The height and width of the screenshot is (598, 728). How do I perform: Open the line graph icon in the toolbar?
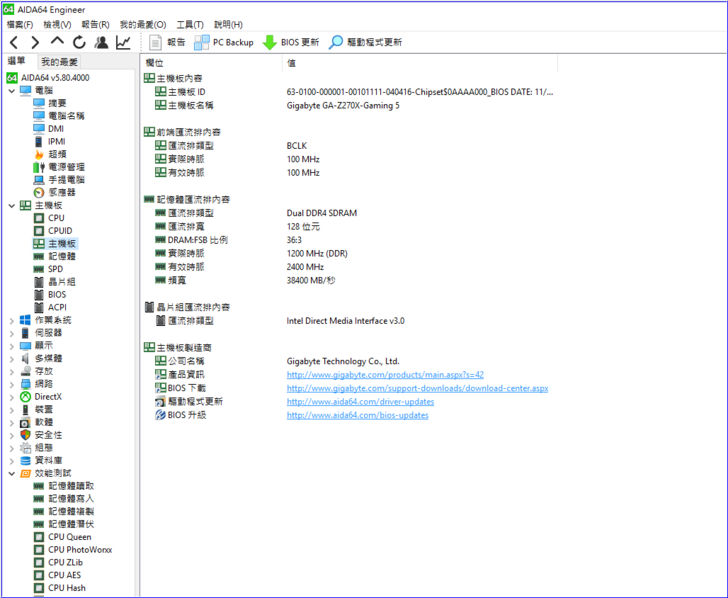point(123,43)
